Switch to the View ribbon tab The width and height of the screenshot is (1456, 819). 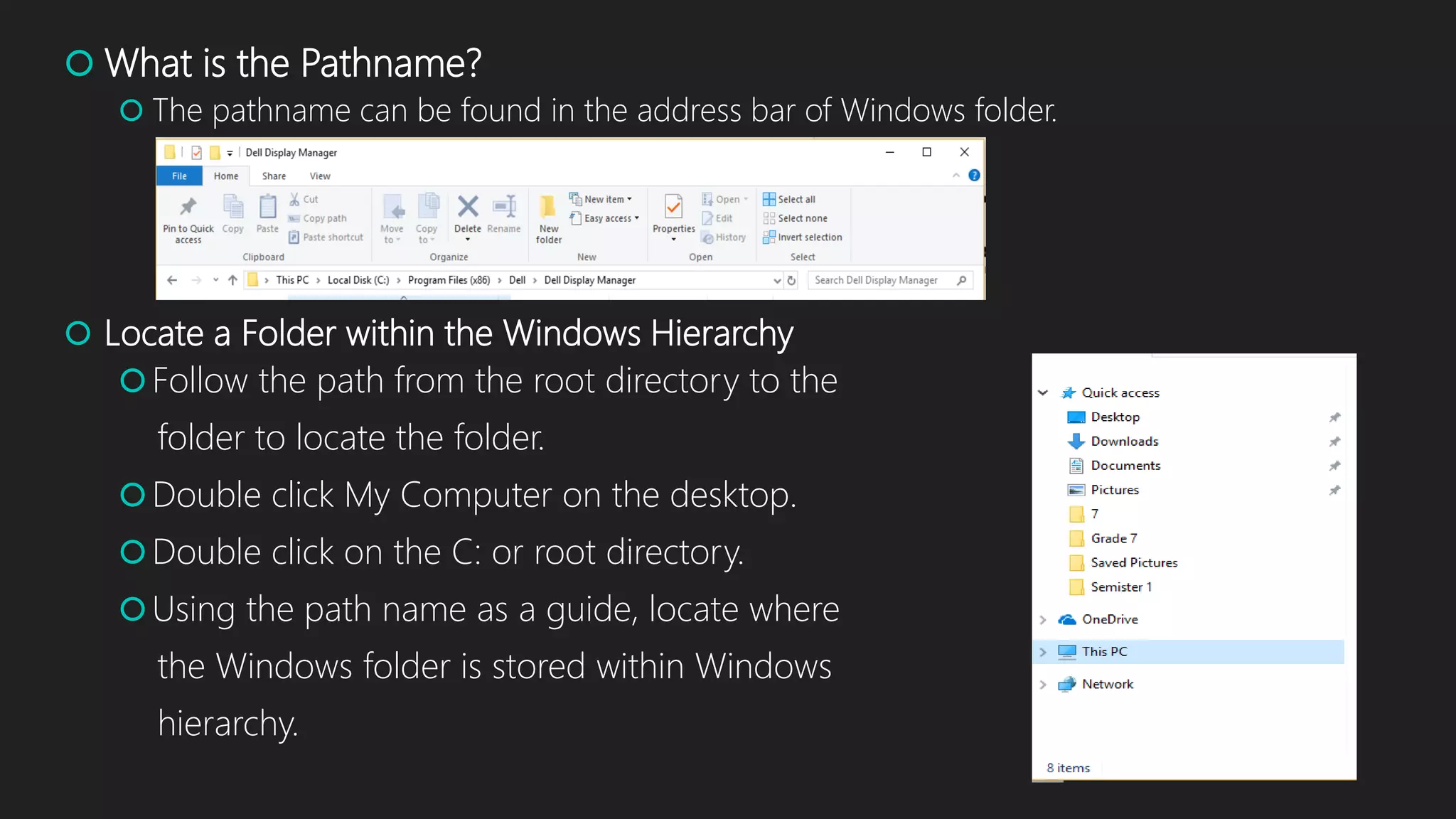point(320,176)
